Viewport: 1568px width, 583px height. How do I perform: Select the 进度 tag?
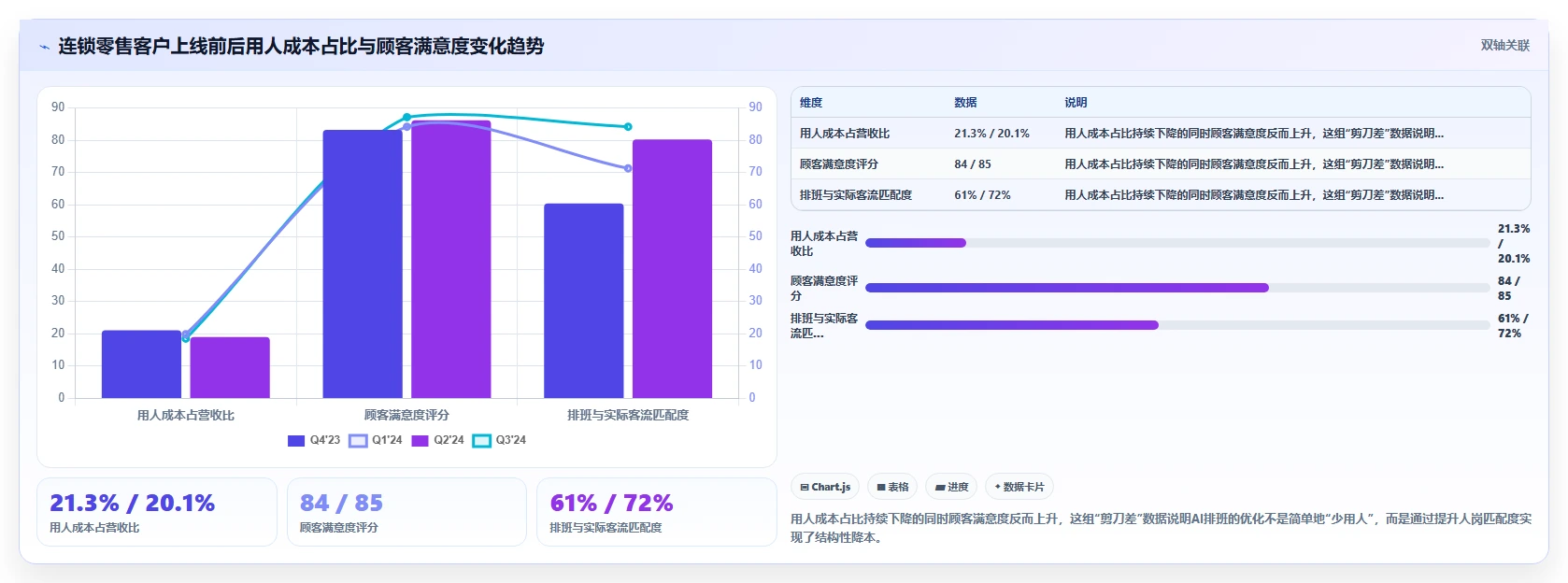pos(951,487)
